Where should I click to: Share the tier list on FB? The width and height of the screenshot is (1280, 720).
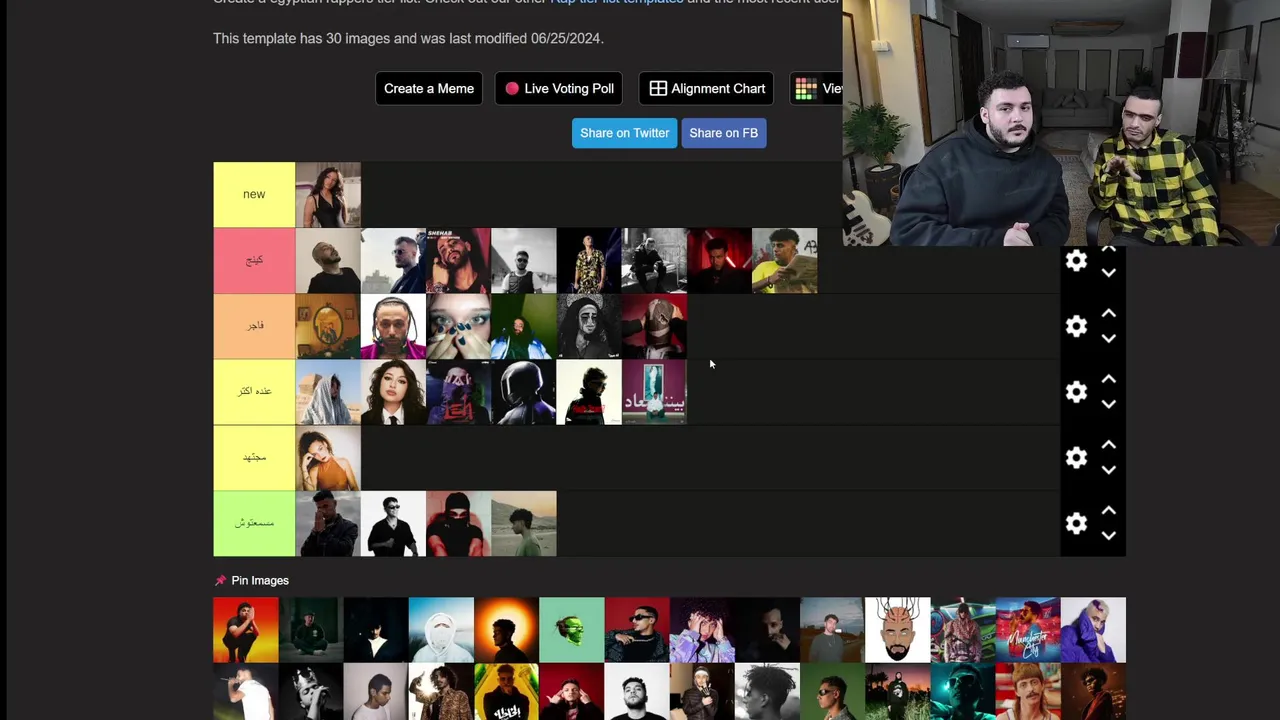pyautogui.click(x=723, y=133)
